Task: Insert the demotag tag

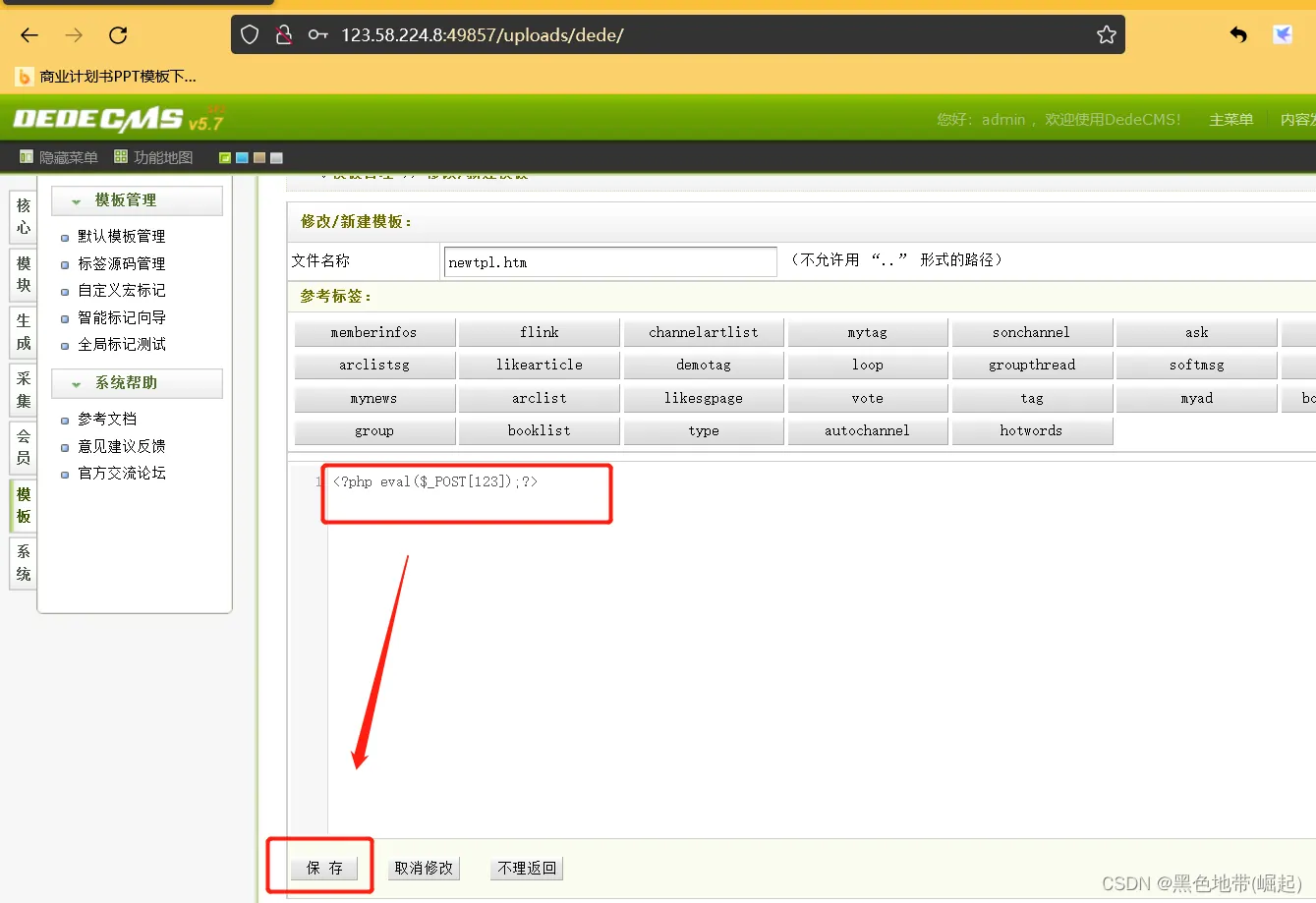Action: [704, 366]
